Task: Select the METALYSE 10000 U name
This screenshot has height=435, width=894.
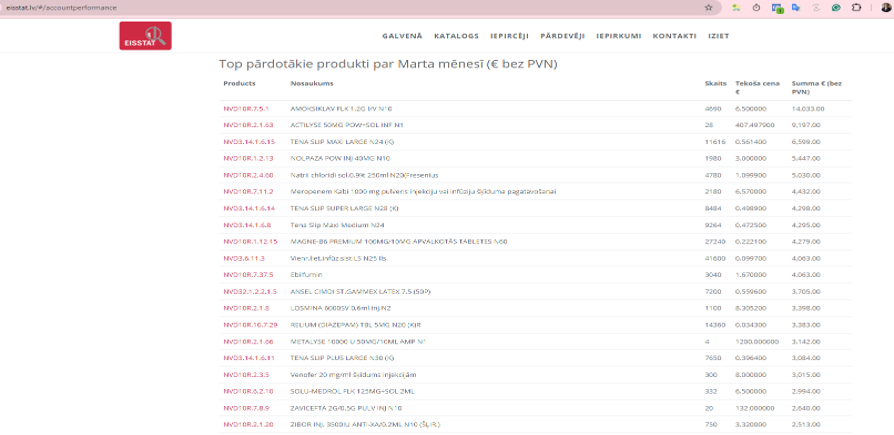Action: pyautogui.click(x=358, y=342)
